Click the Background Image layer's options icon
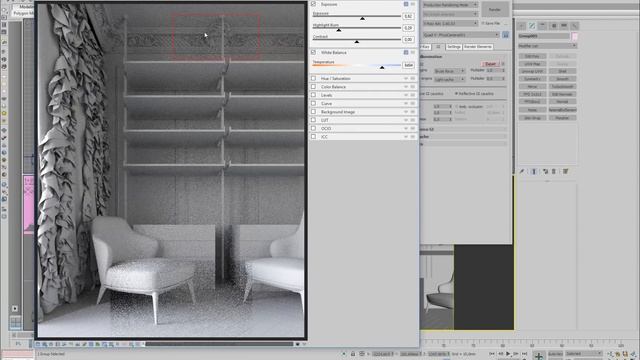 [x=413, y=112]
